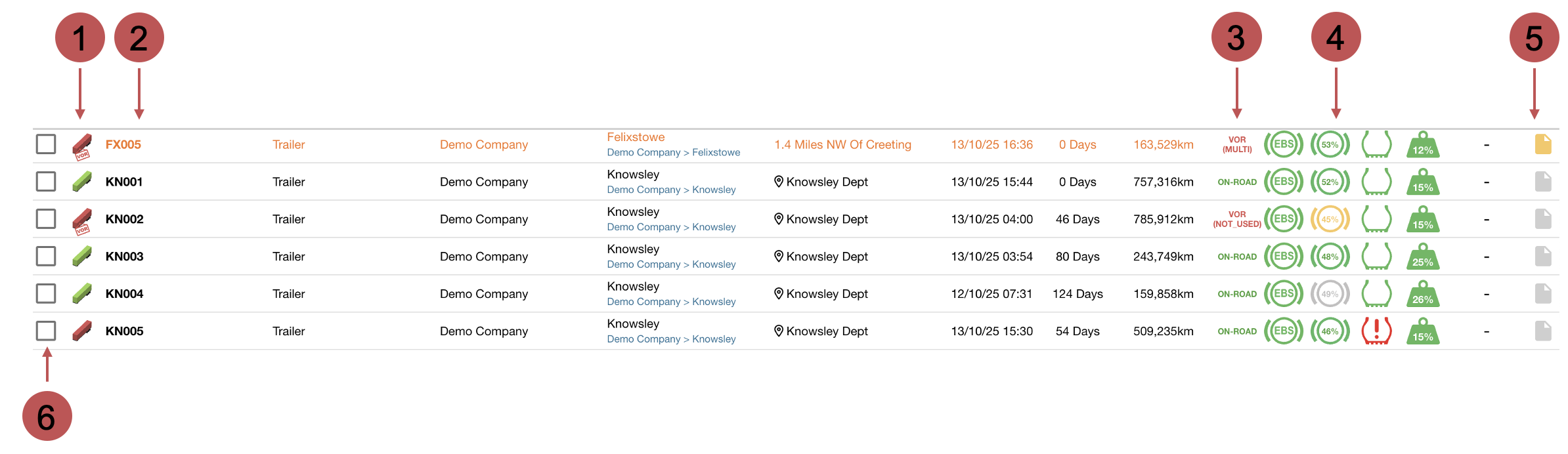Select the FX005 trailer name
Viewport: 1568px width, 454px height.
click(123, 144)
